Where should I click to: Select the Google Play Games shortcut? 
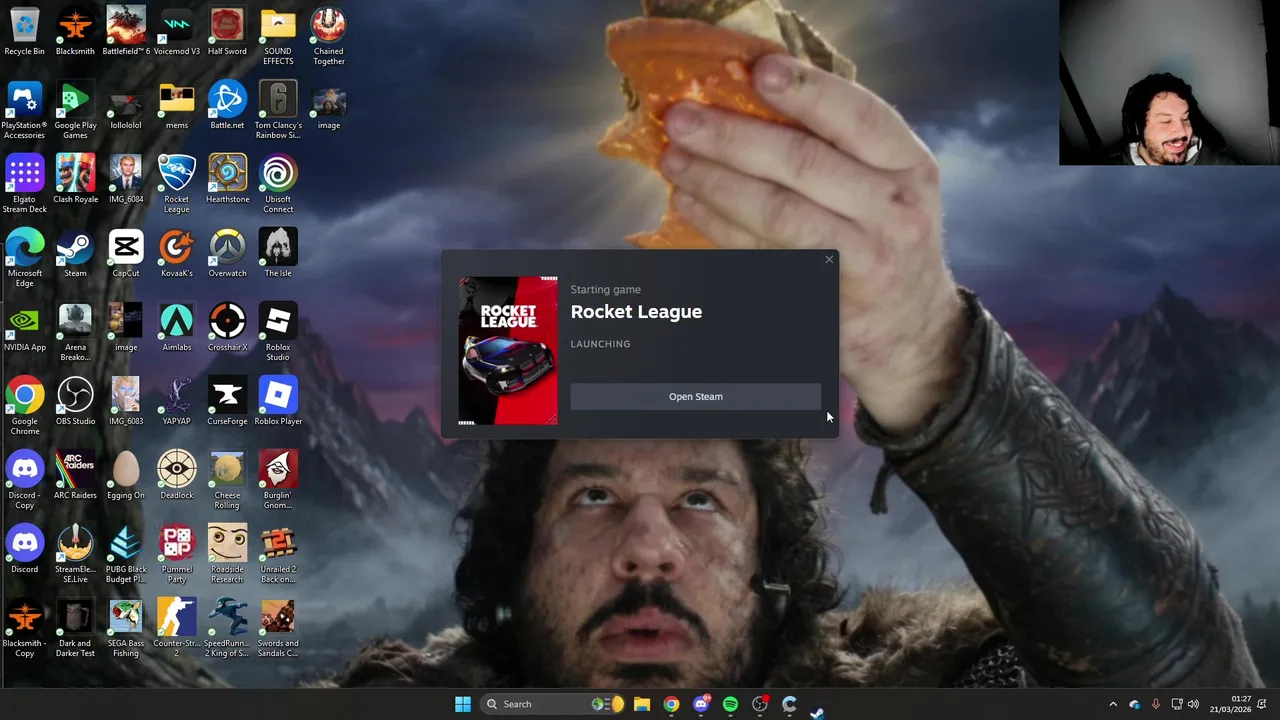click(75, 111)
